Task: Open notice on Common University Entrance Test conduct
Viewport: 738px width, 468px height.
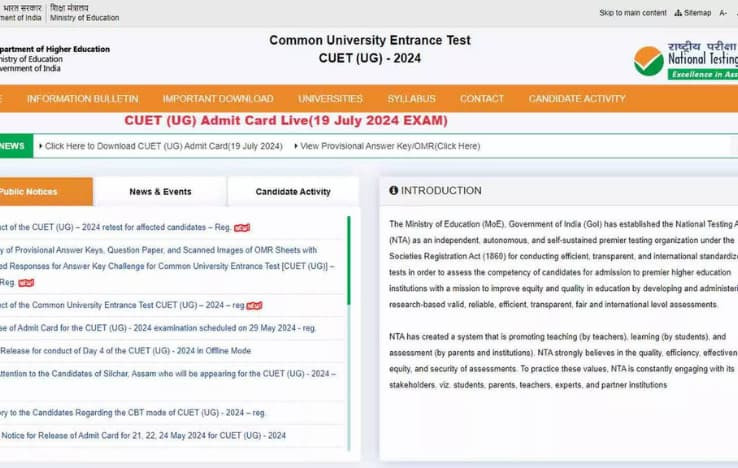Action: [122, 305]
